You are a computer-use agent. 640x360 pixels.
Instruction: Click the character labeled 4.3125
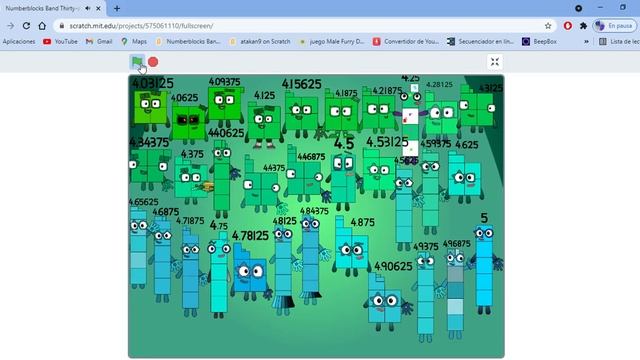(476, 109)
